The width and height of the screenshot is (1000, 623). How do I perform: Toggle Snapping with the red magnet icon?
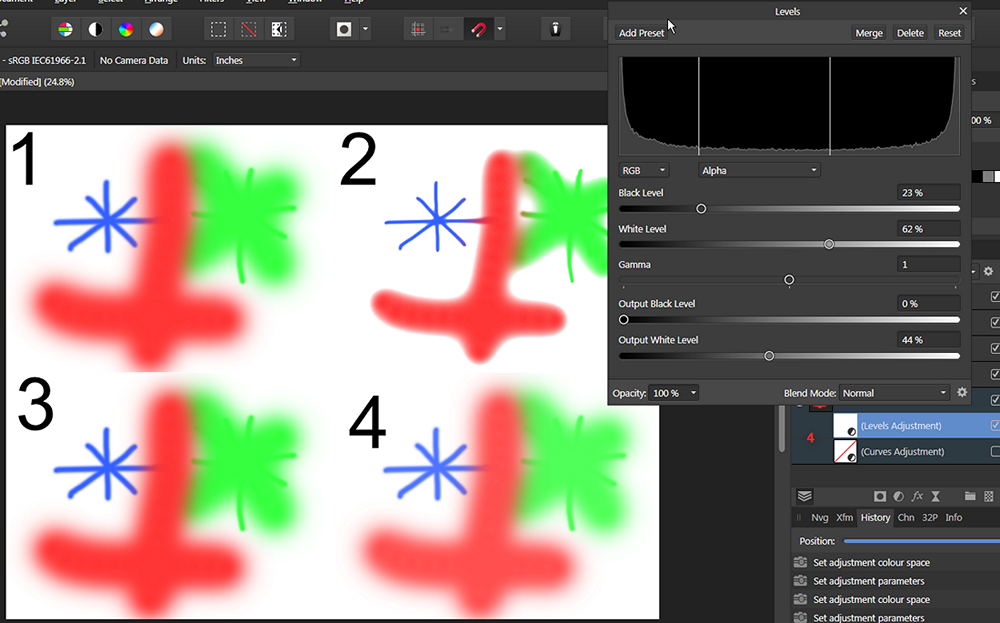[x=478, y=29]
